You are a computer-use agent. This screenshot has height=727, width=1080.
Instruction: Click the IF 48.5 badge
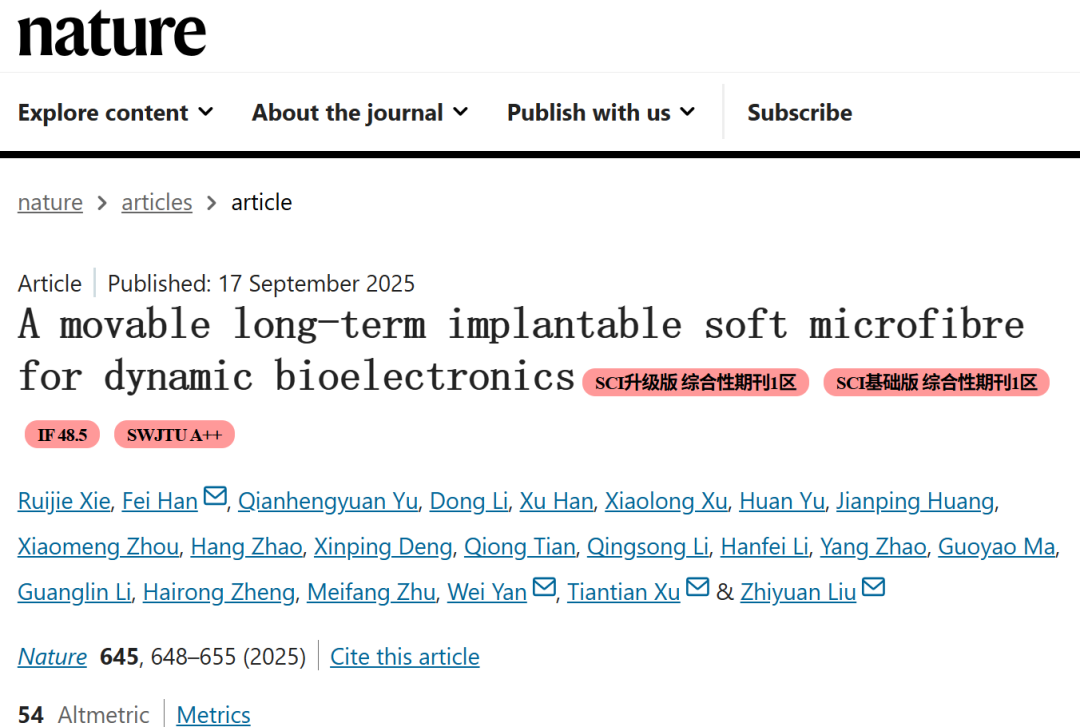point(62,435)
